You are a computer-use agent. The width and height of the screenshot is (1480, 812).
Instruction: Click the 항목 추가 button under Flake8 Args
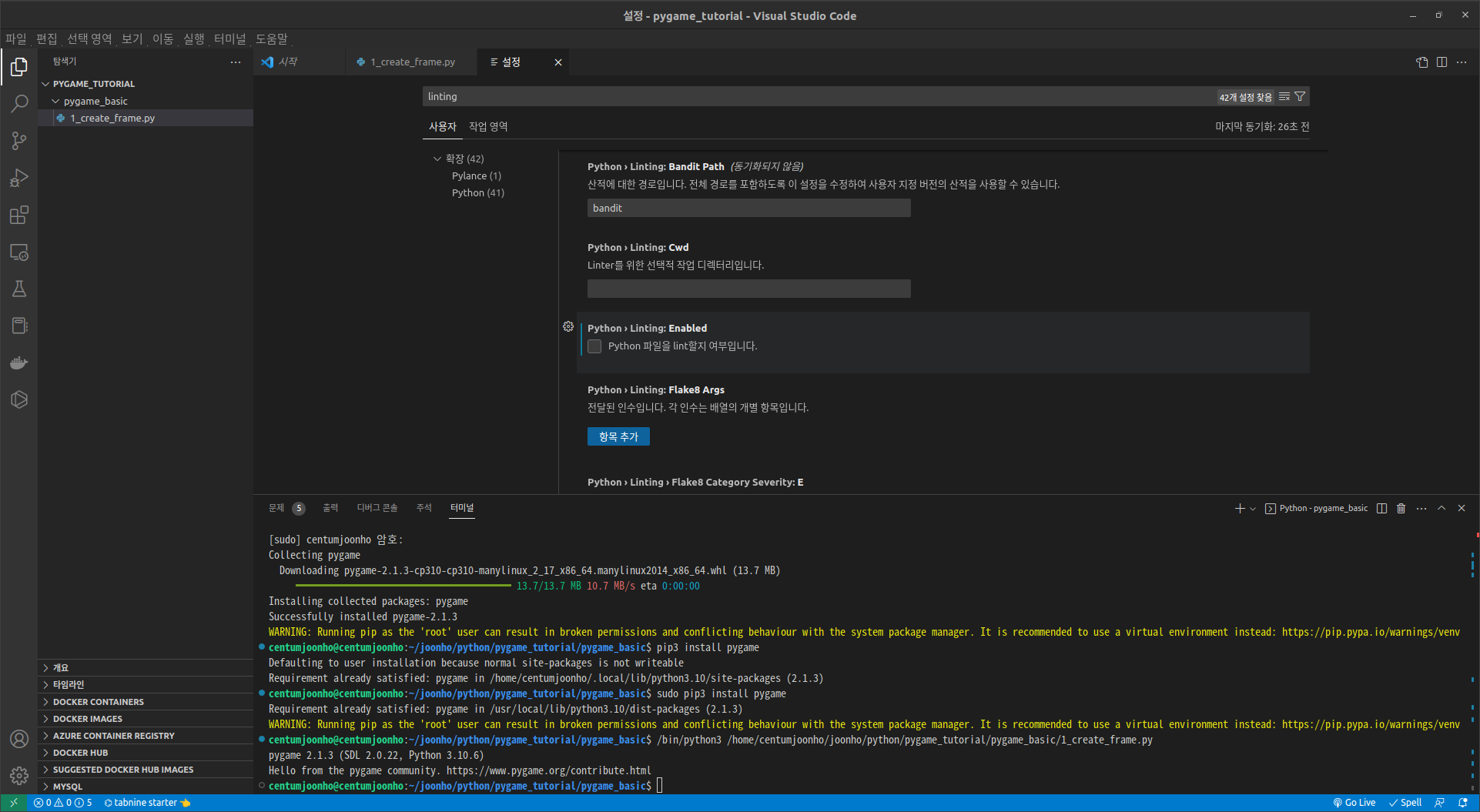pyautogui.click(x=618, y=436)
